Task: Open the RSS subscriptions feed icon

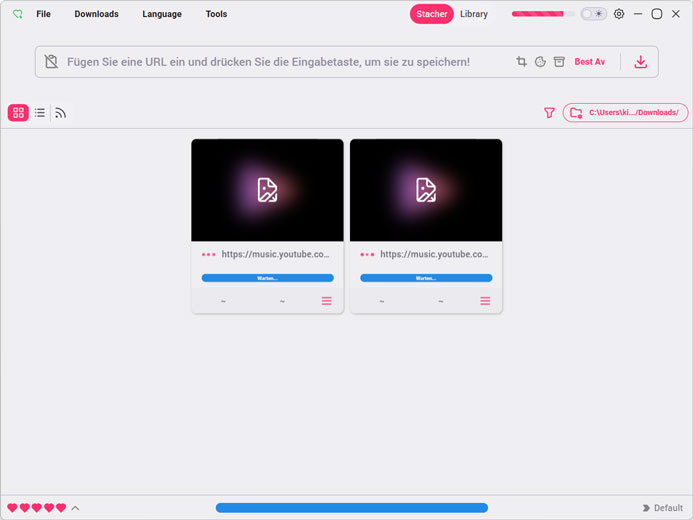Action: 61,113
